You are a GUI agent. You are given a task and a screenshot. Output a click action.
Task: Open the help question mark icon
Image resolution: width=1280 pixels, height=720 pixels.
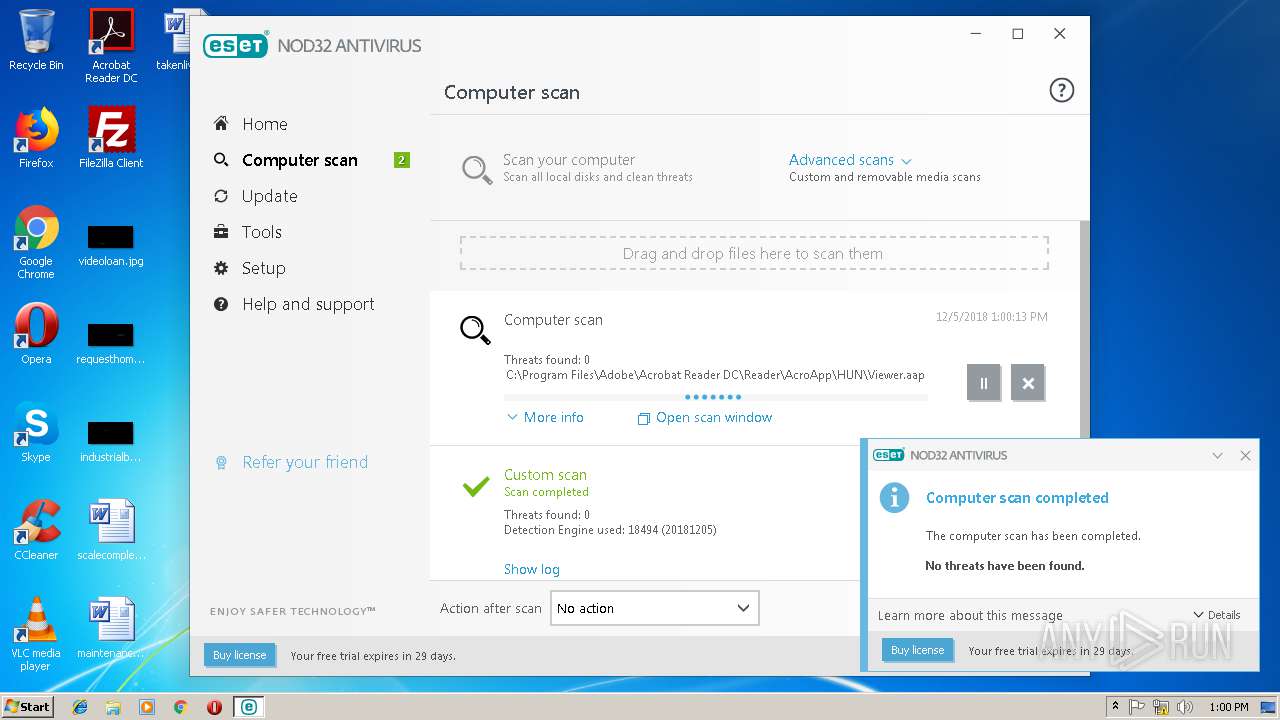pos(1061,91)
